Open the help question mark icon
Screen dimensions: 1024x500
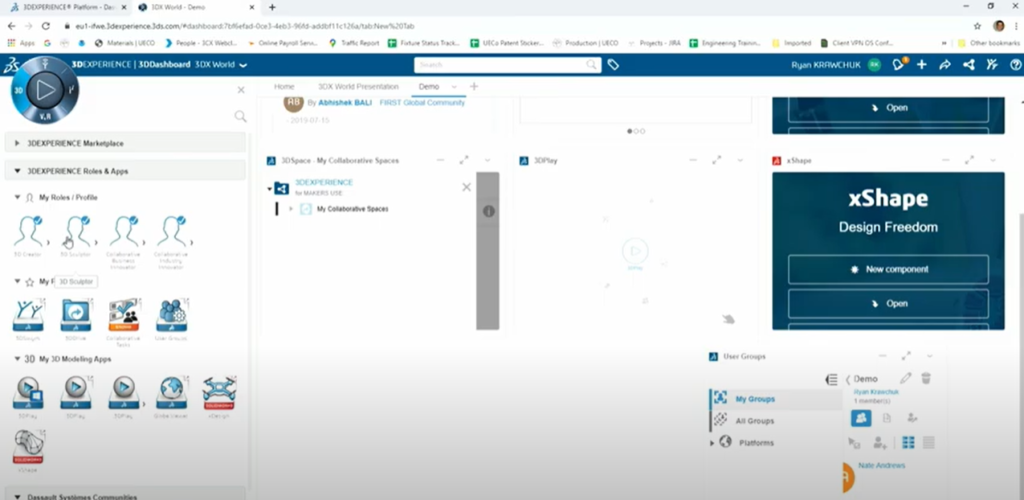(1016, 65)
